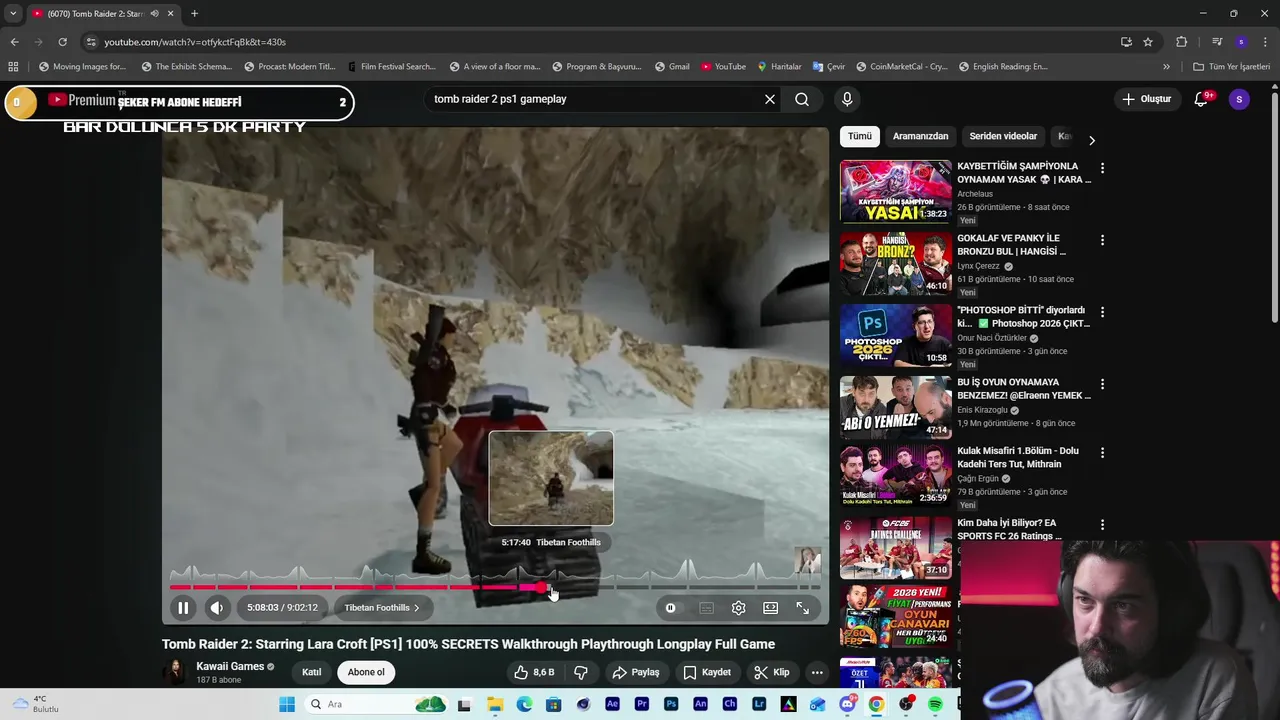Toggle autoplay switch in player controls
The width and height of the screenshot is (1280, 720).
671,607
